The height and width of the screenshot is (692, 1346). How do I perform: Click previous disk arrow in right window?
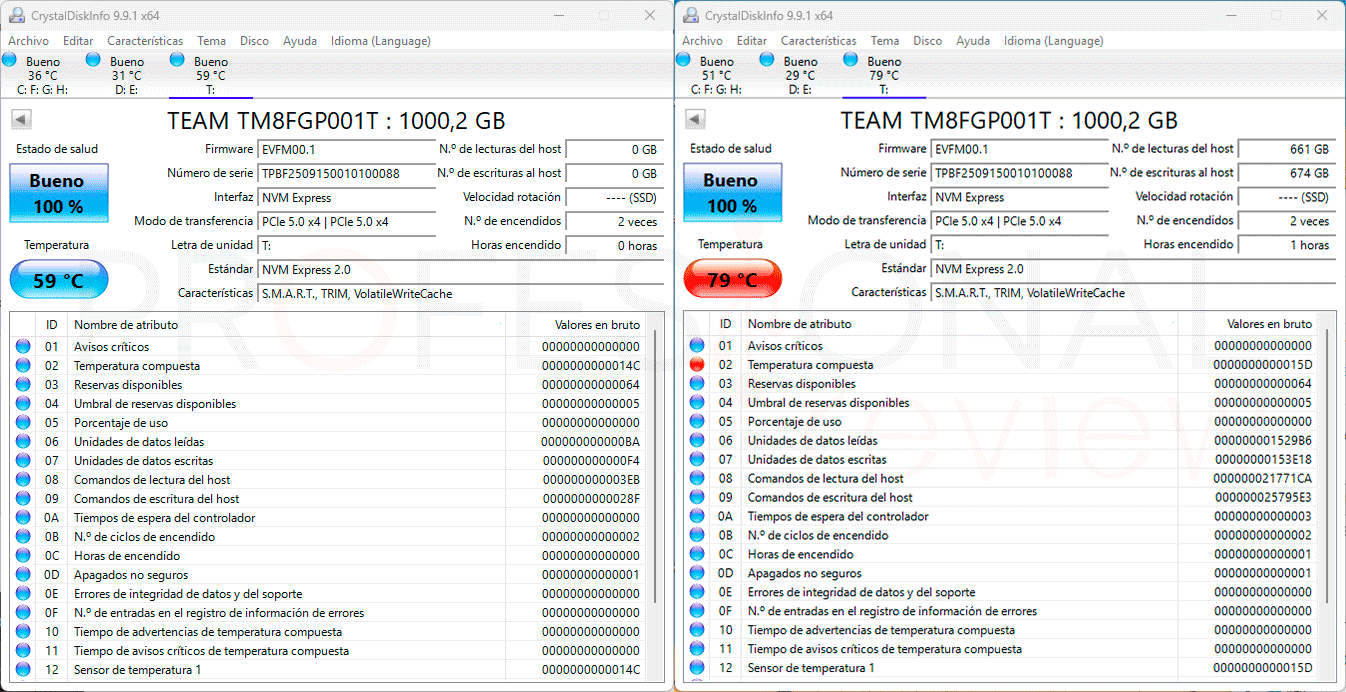coord(694,120)
